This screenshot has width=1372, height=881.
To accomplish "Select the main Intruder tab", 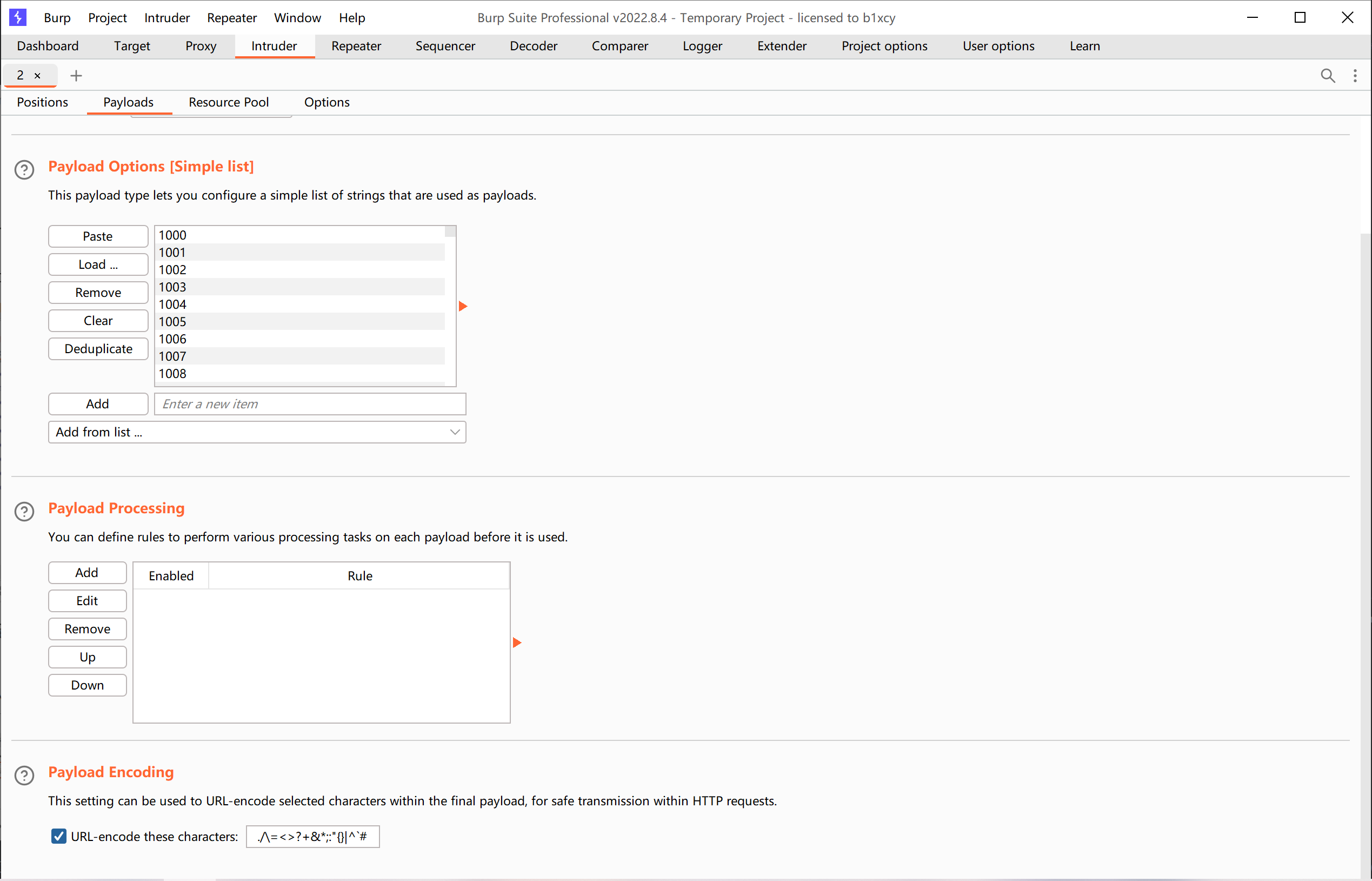I will [x=275, y=46].
